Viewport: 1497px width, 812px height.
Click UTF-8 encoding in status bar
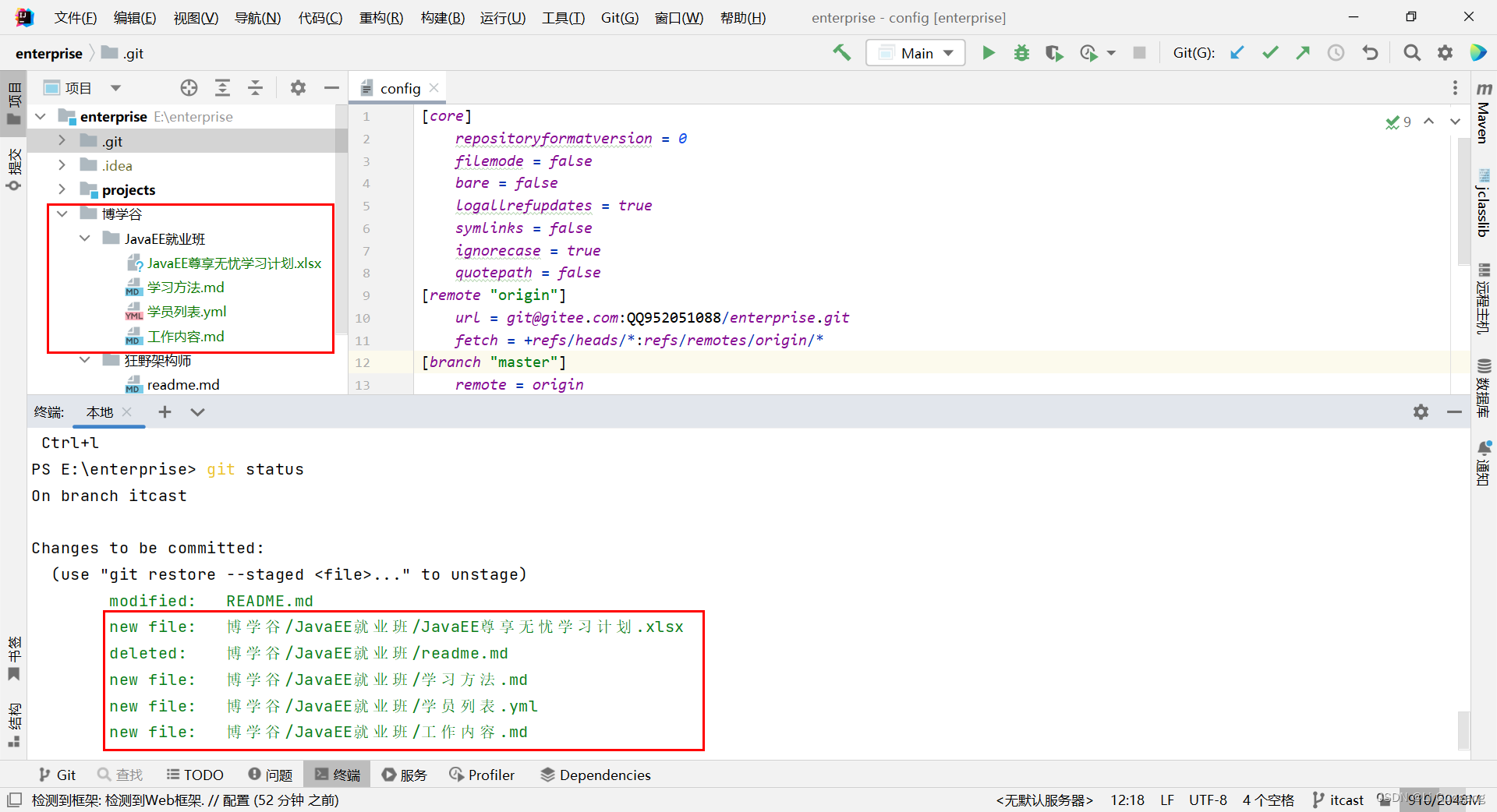1208,800
